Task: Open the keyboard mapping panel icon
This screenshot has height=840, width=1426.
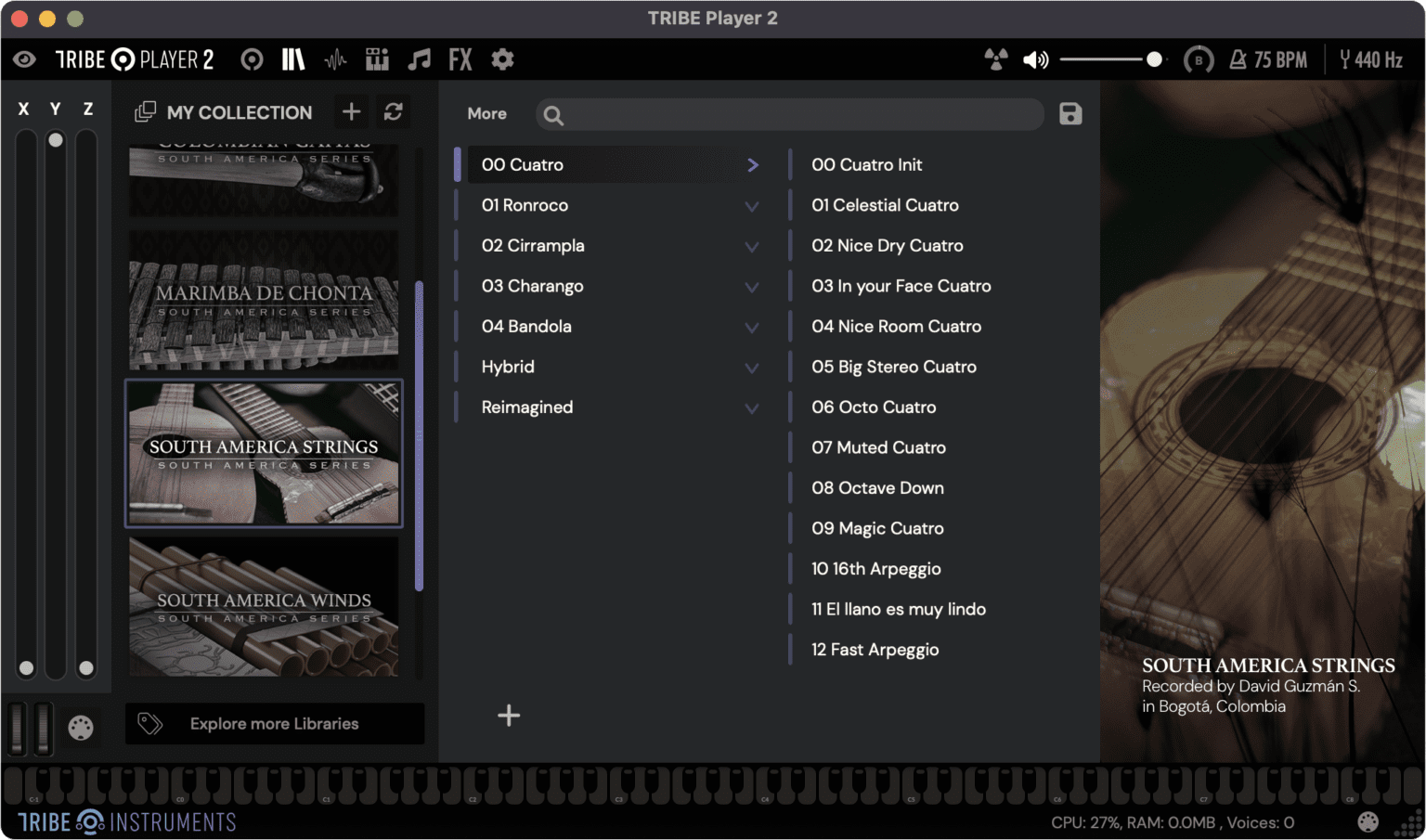Action: pos(377,59)
